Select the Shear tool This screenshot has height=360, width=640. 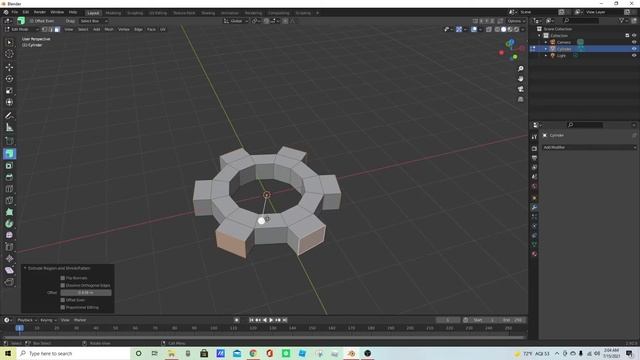point(9,270)
